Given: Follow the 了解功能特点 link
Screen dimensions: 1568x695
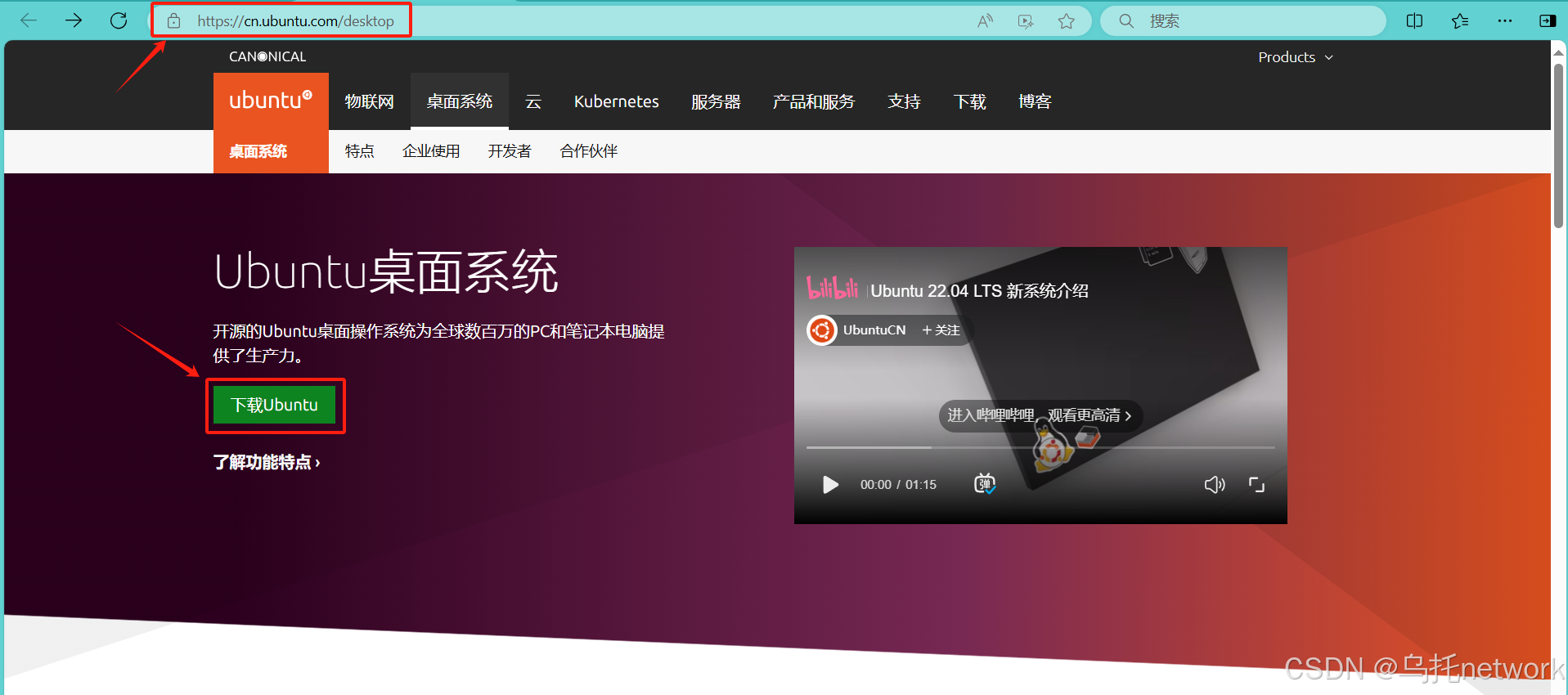Looking at the screenshot, I should [x=267, y=463].
